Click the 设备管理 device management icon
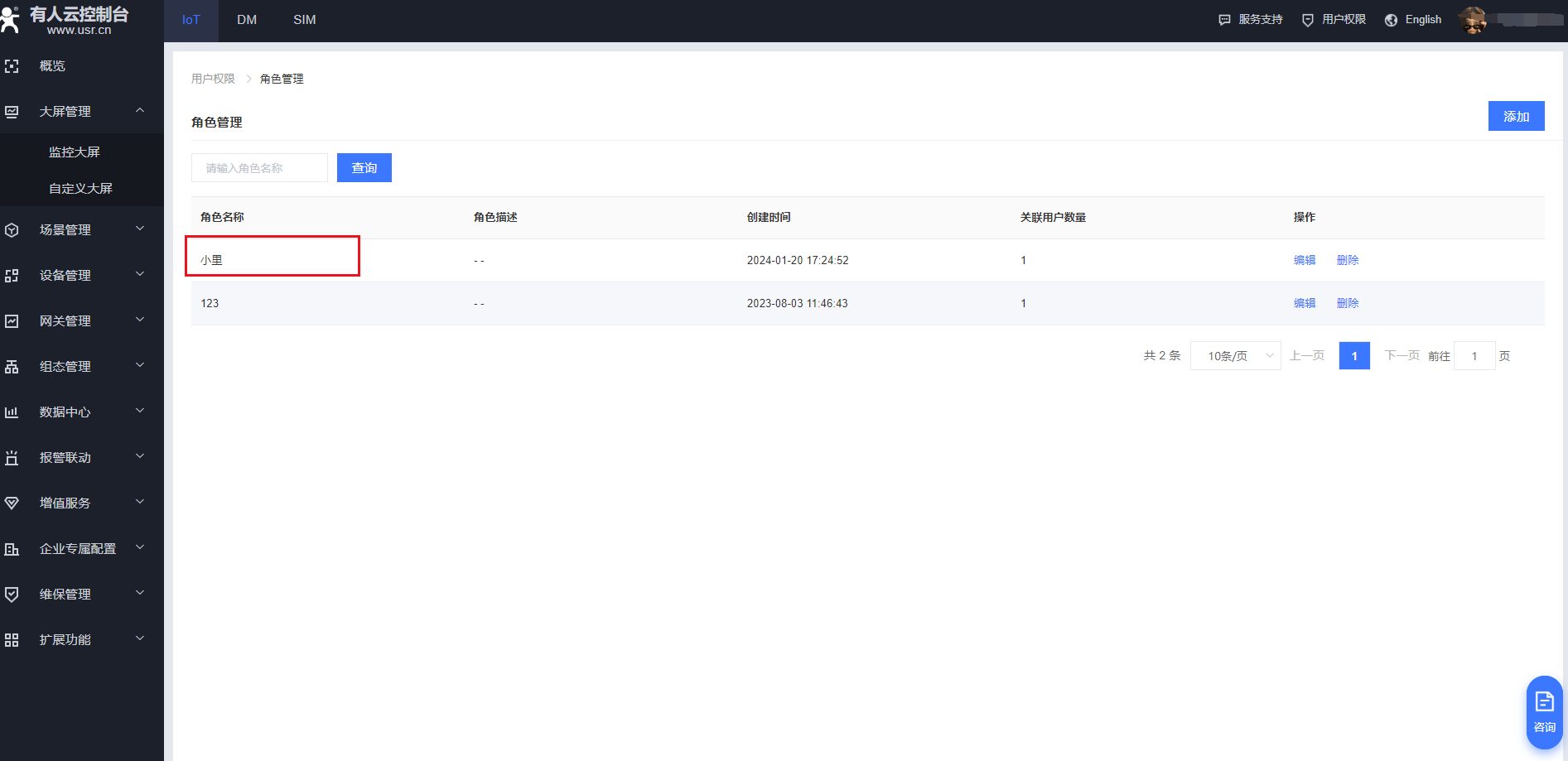 pyautogui.click(x=12, y=276)
